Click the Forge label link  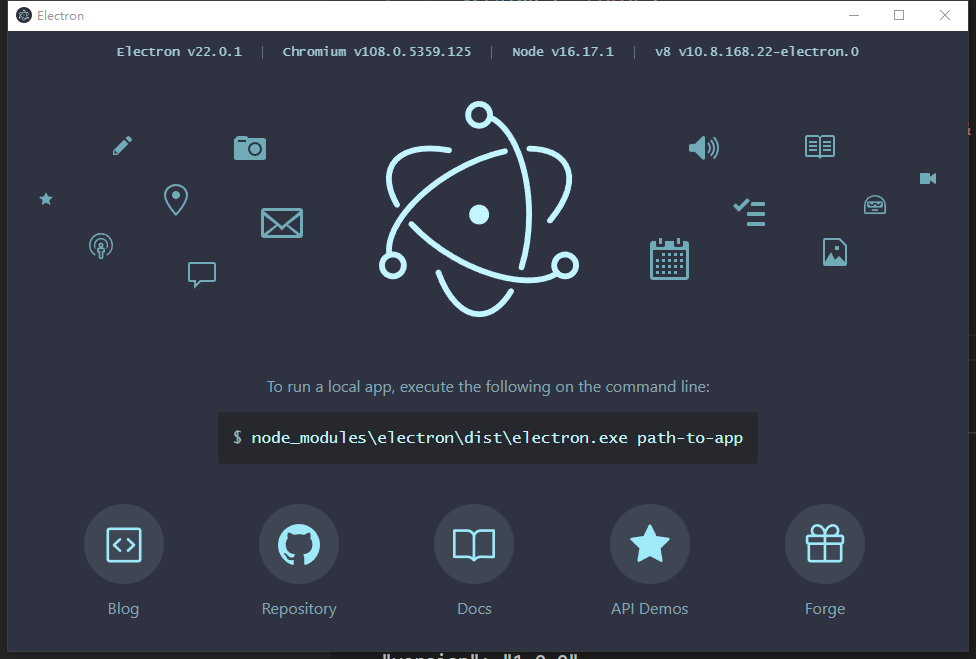tap(825, 609)
